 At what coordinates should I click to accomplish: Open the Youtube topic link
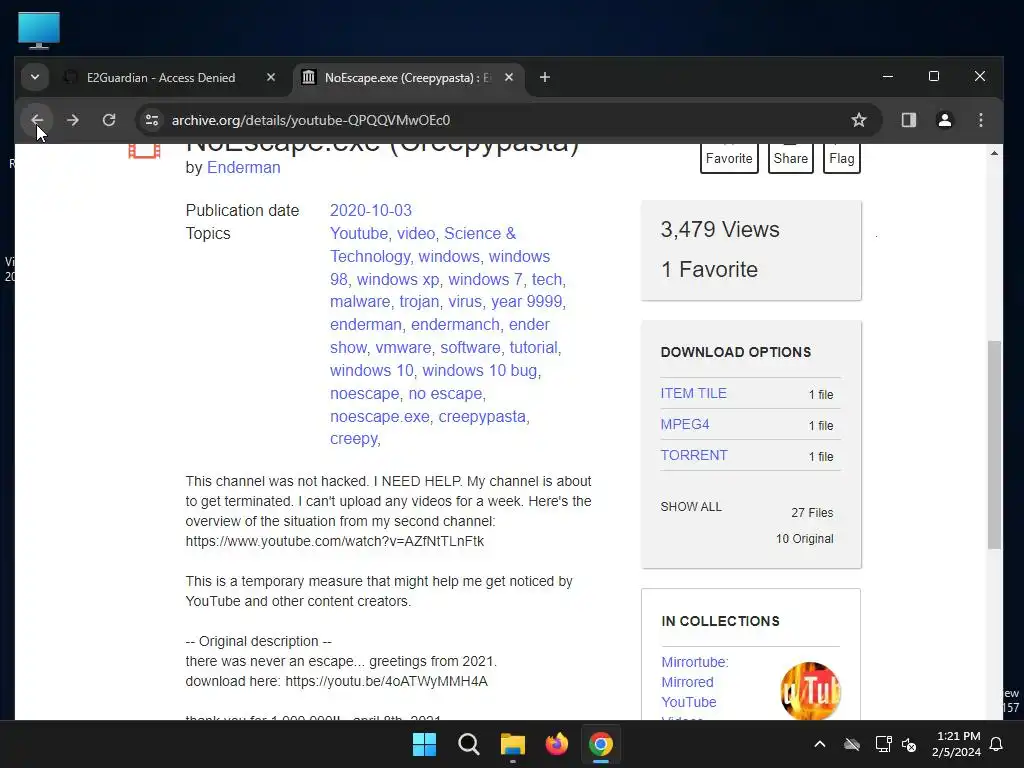point(359,233)
